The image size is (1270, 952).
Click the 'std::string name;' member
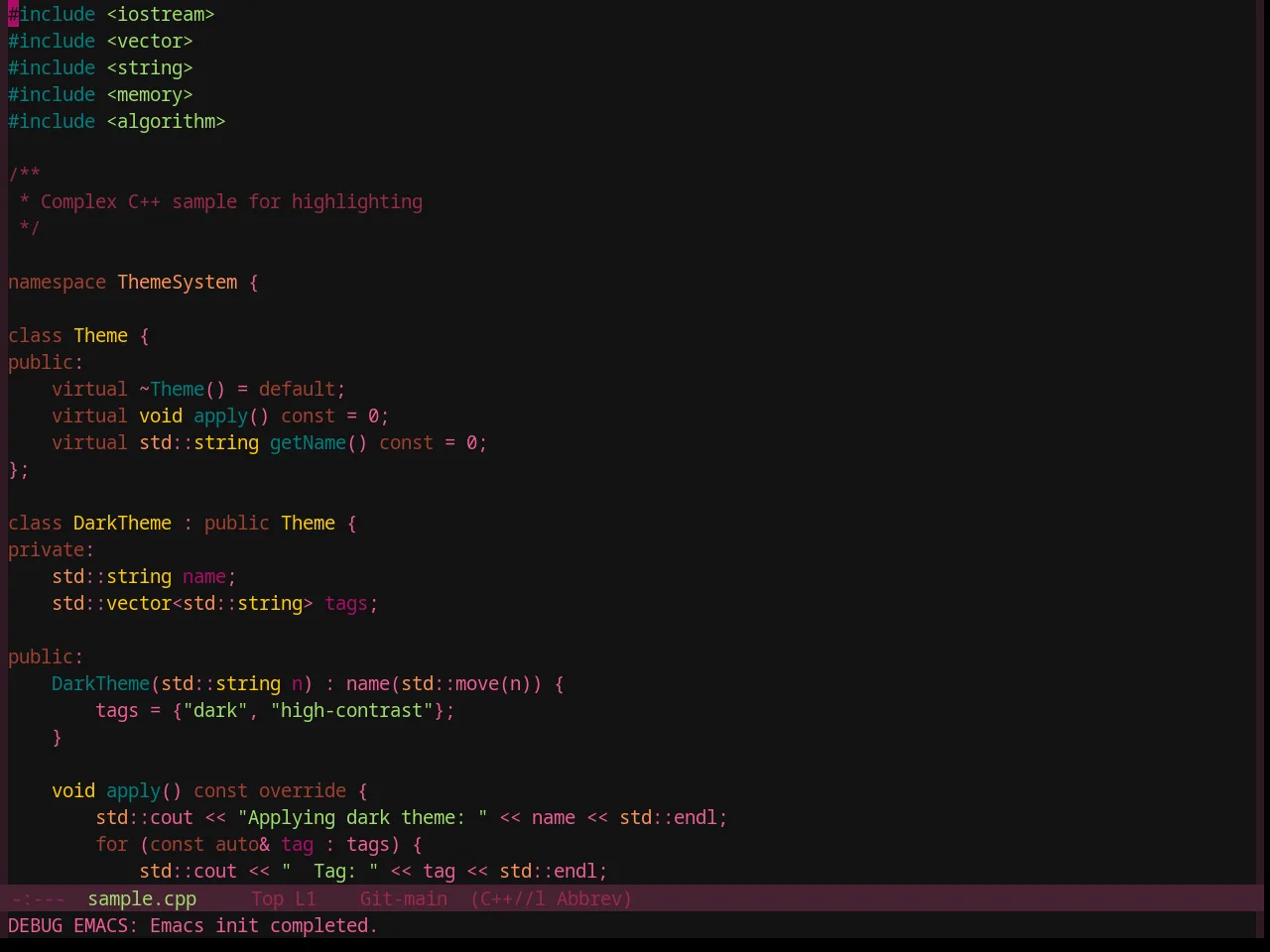pyautogui.click(x=144, y=577)
